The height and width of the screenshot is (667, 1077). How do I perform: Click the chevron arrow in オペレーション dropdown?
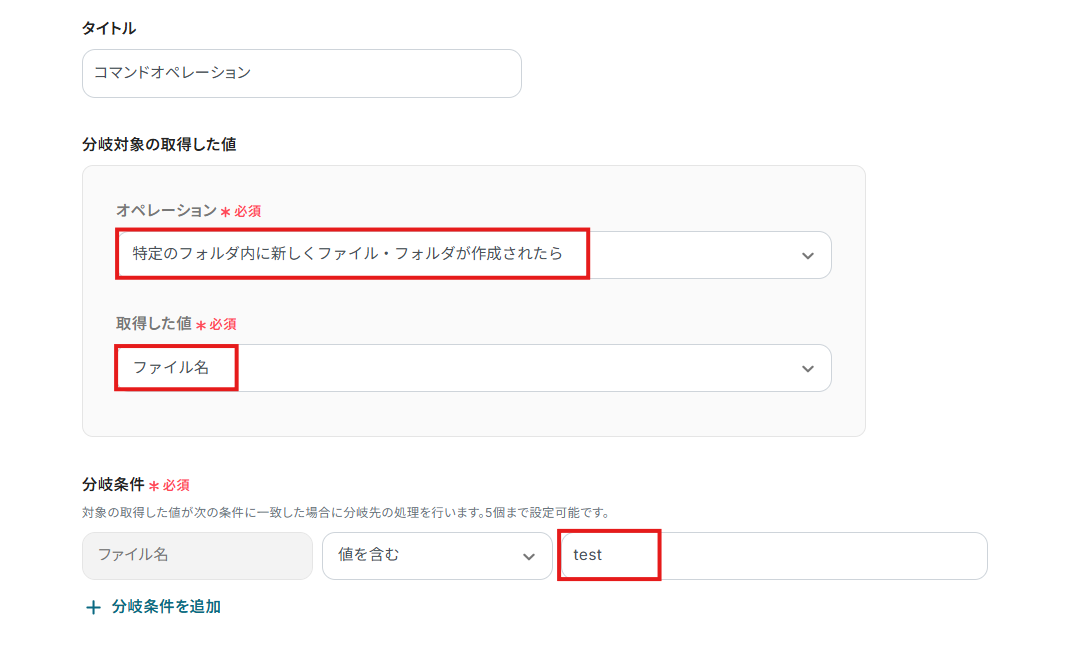[808, 255]
